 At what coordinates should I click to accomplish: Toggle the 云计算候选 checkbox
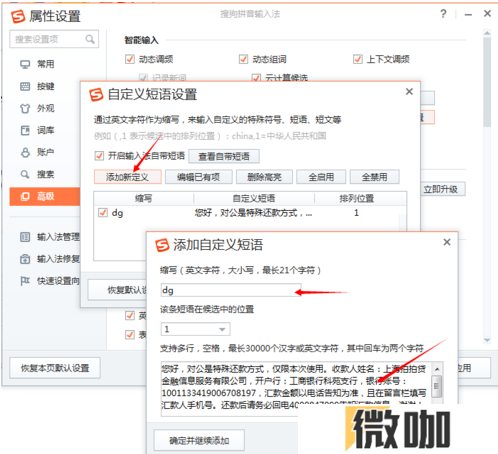point(256,78)
